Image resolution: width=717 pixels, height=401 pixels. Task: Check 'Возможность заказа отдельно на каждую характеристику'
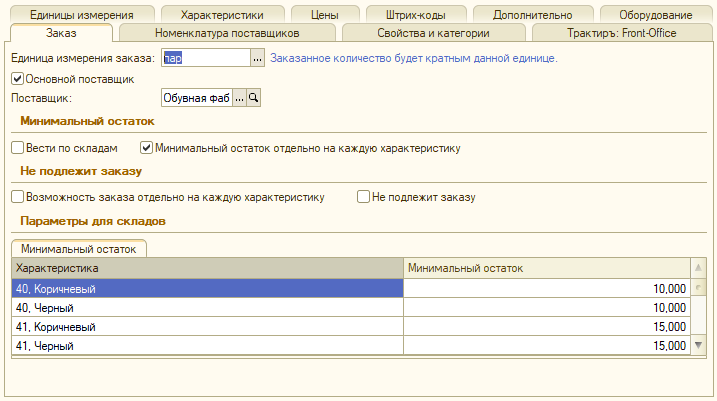pyautogui.click(x=17, y=197)
